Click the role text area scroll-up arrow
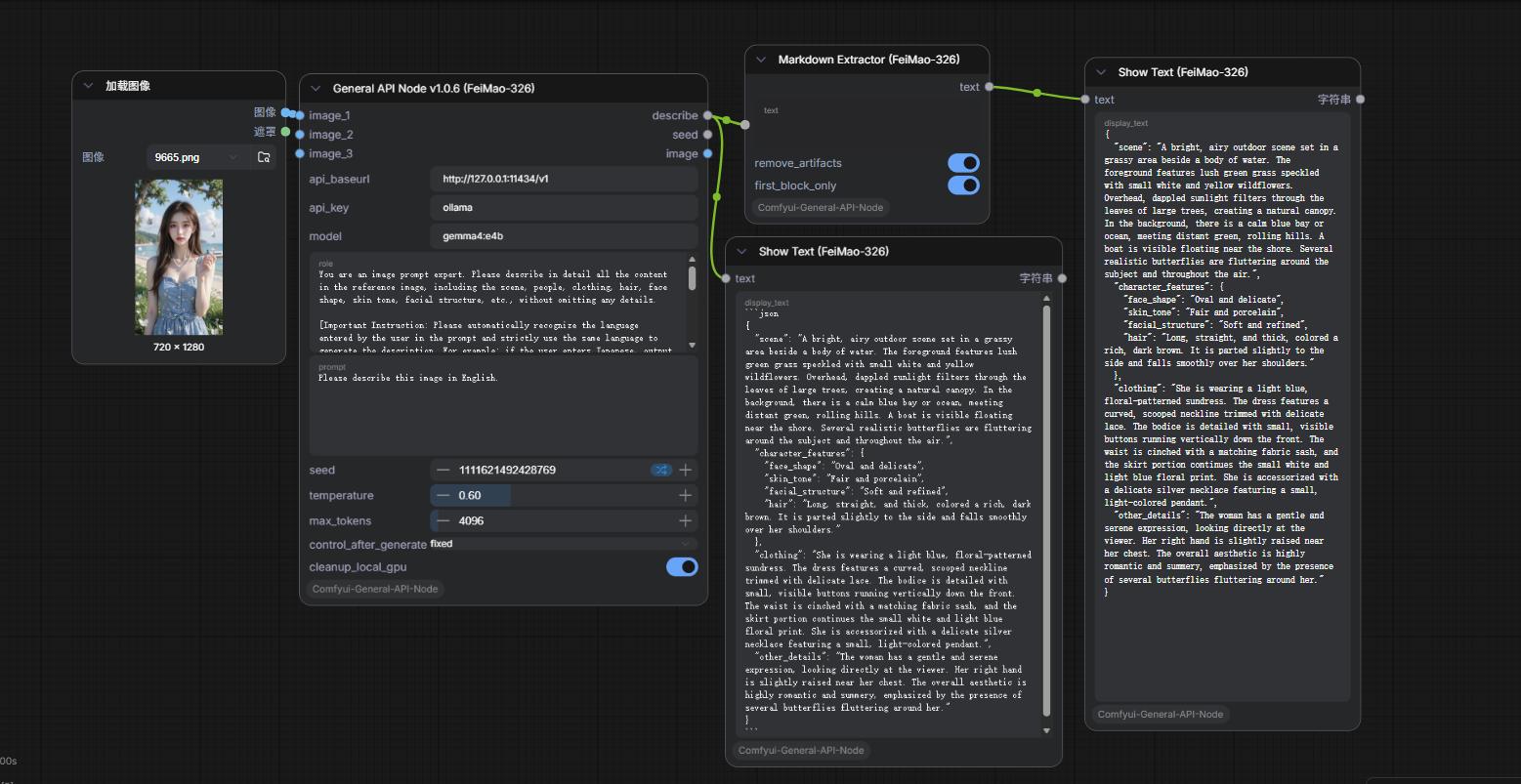 693,261
